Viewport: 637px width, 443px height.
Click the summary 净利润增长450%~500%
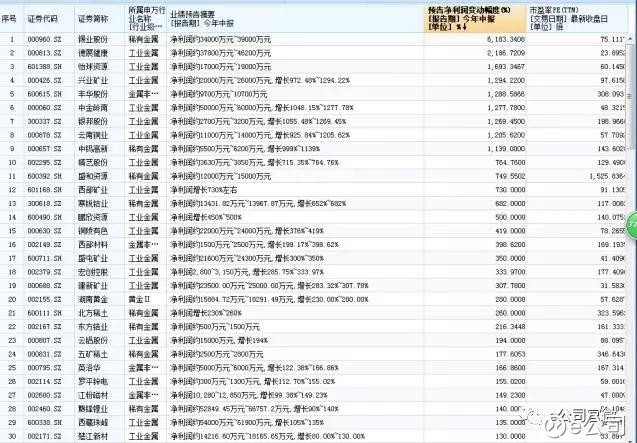(206, 217)
